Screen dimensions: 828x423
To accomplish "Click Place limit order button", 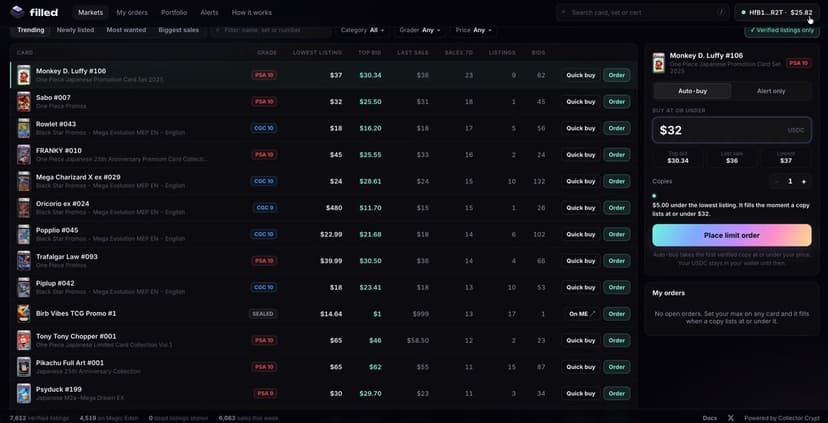I will pyautogui.click(x=731, y=235).
